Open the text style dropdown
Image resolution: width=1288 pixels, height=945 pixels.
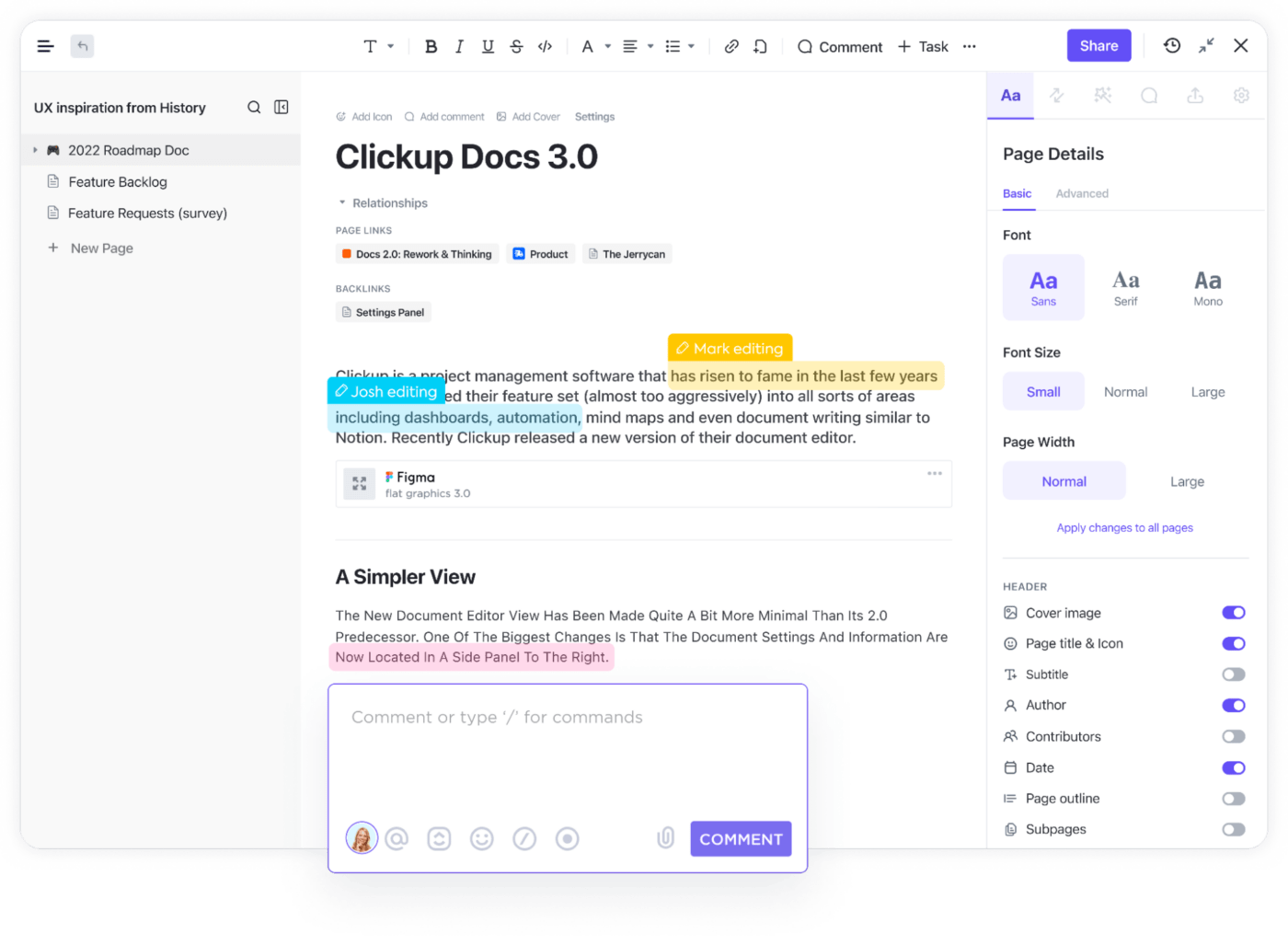point(378,47)
